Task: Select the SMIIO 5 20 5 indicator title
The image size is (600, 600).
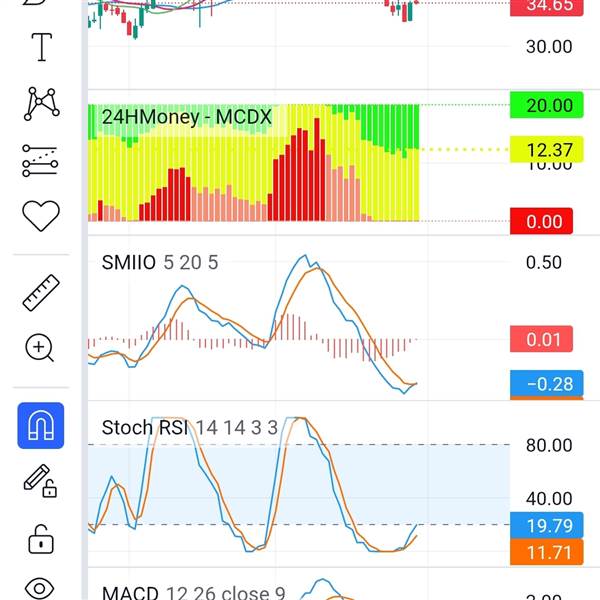Action: coord(160,263)
